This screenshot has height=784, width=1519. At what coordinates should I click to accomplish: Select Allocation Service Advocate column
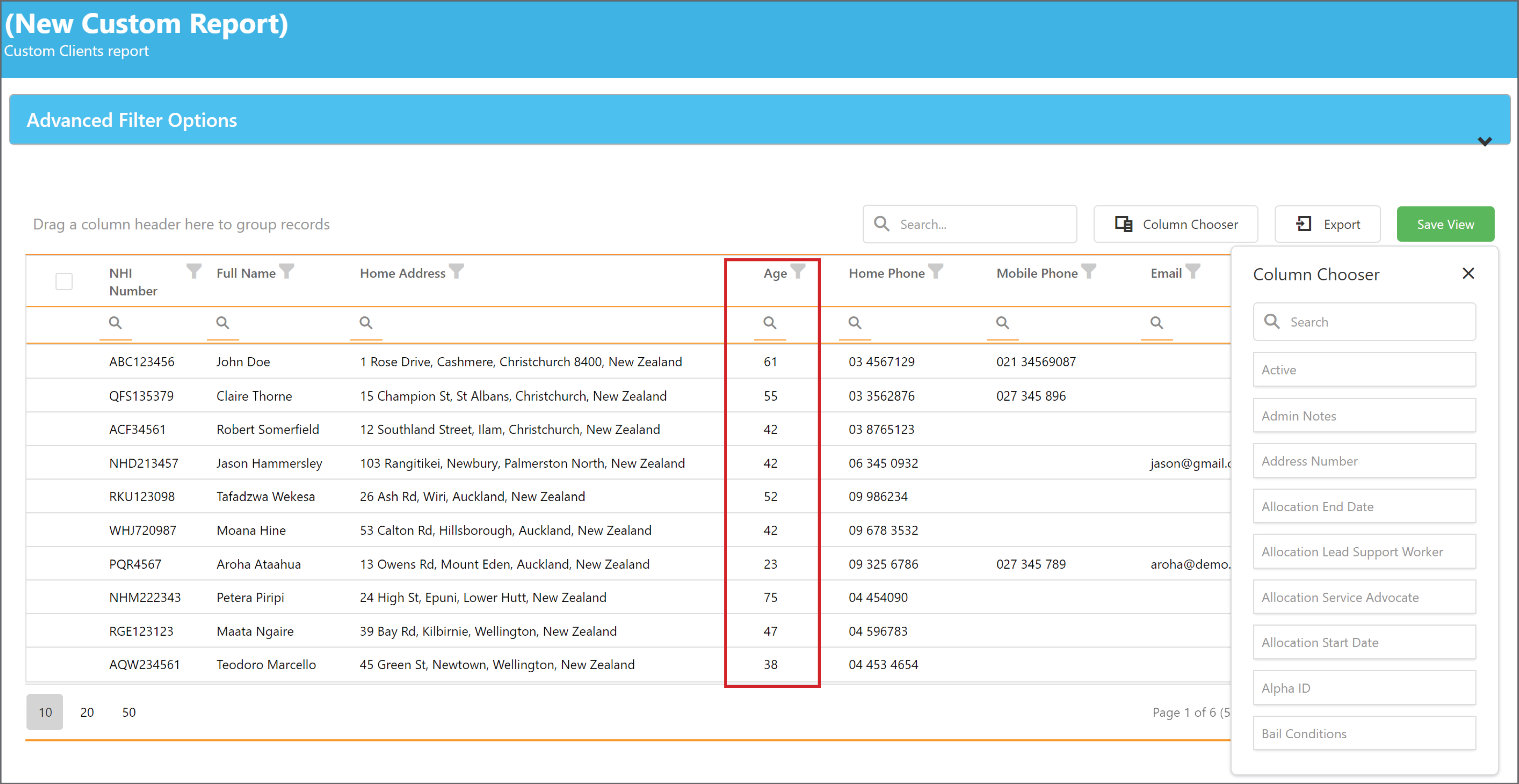1364,597
